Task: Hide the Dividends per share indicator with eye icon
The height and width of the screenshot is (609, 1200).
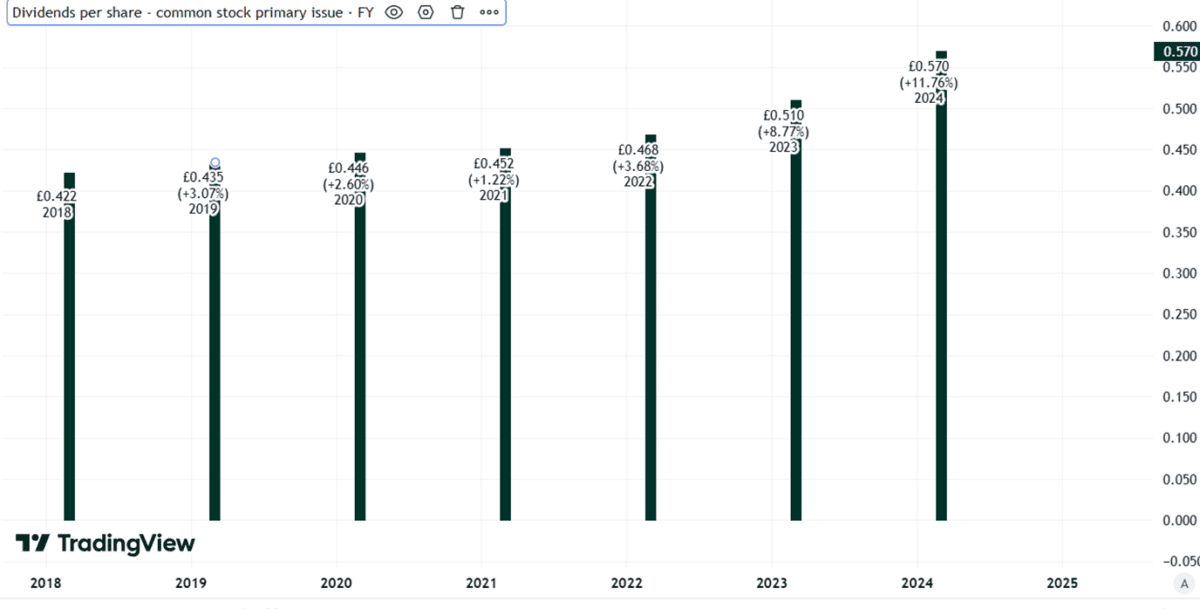Action: [x=394, y=12]
